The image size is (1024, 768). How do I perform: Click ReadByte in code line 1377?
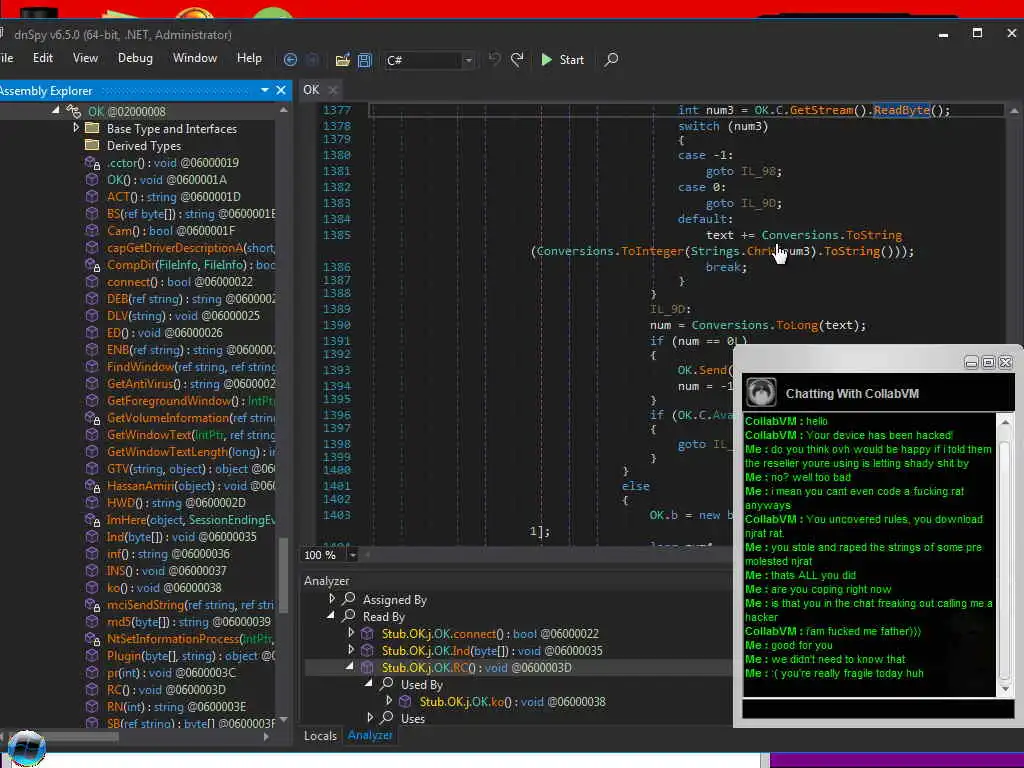click(x=901, y=110)
